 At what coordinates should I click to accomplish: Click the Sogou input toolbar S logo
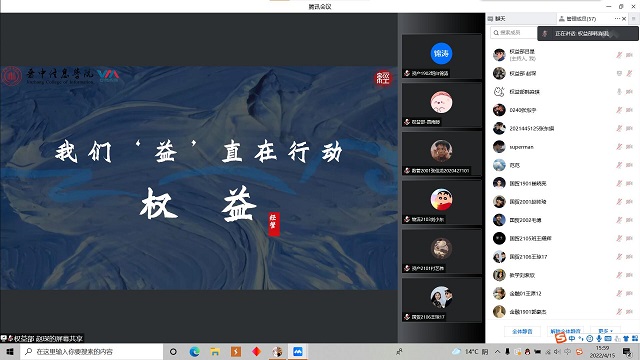[x=560, y=338]
